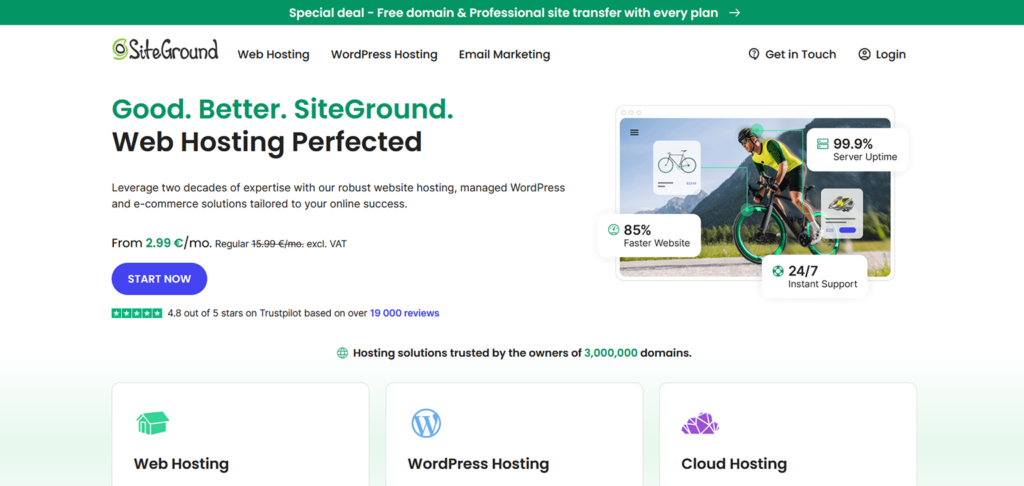Viewport: 1024px width, 486px height.
Task: Click the helmet product card in hero image
Action: (x=841, y=214)
